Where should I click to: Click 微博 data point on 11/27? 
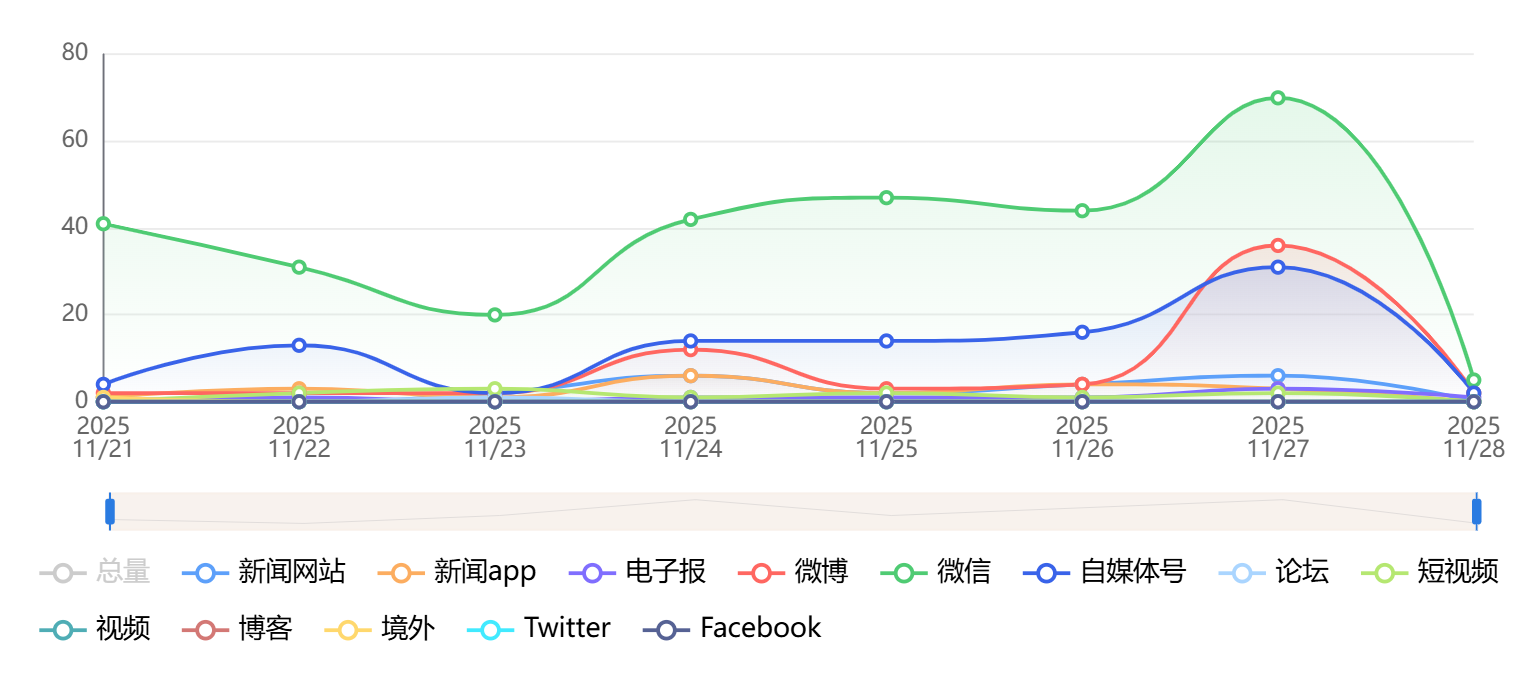click(x=1278, y=245)
